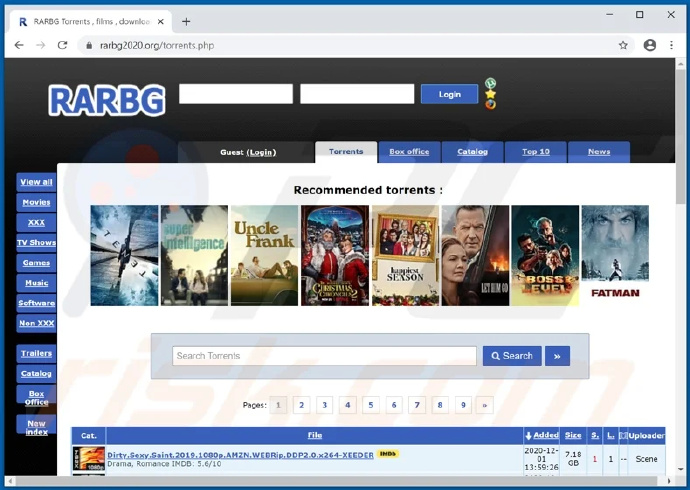Open Dirty.Sexy.Saint torrent file link
The image size is (690, 490).
240,455
